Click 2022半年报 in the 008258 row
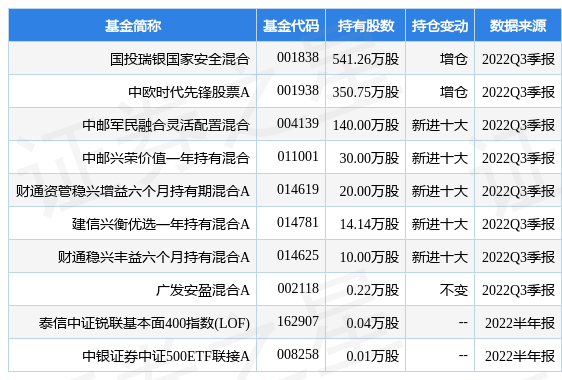 tap(520, 356)
